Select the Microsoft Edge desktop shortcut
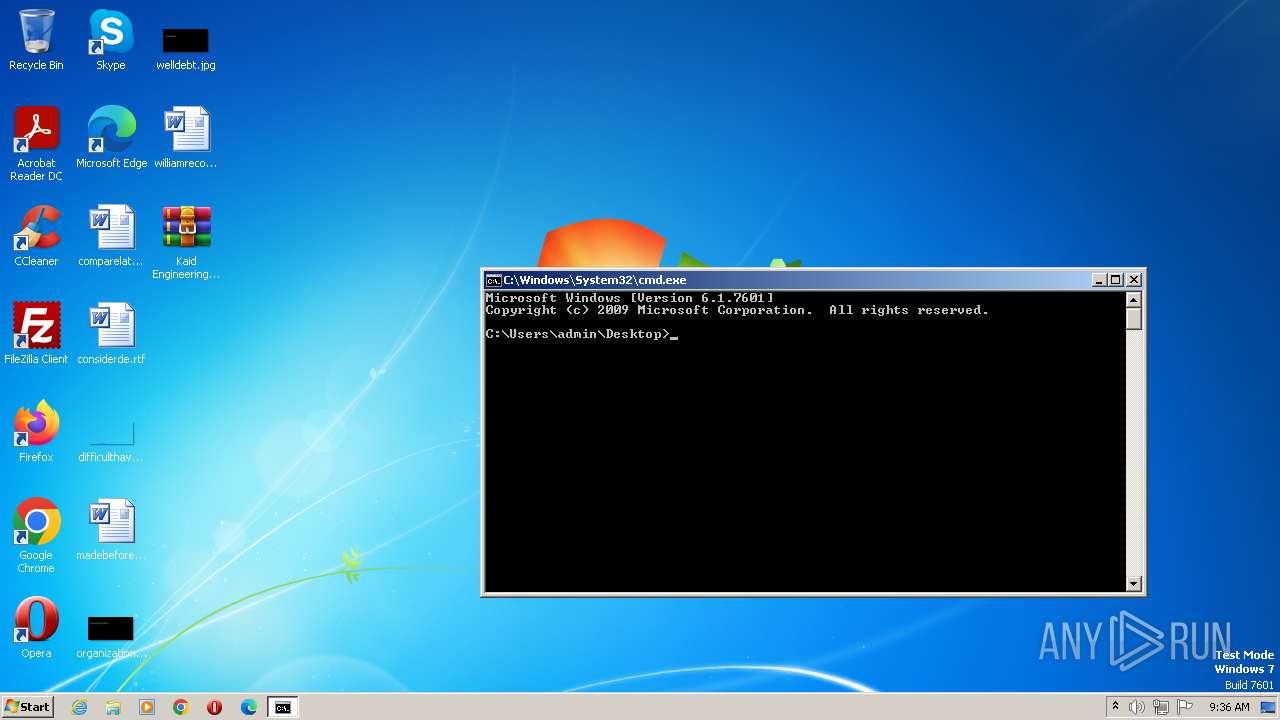This screenshot has height=720, width=1280. click(111, 138)
